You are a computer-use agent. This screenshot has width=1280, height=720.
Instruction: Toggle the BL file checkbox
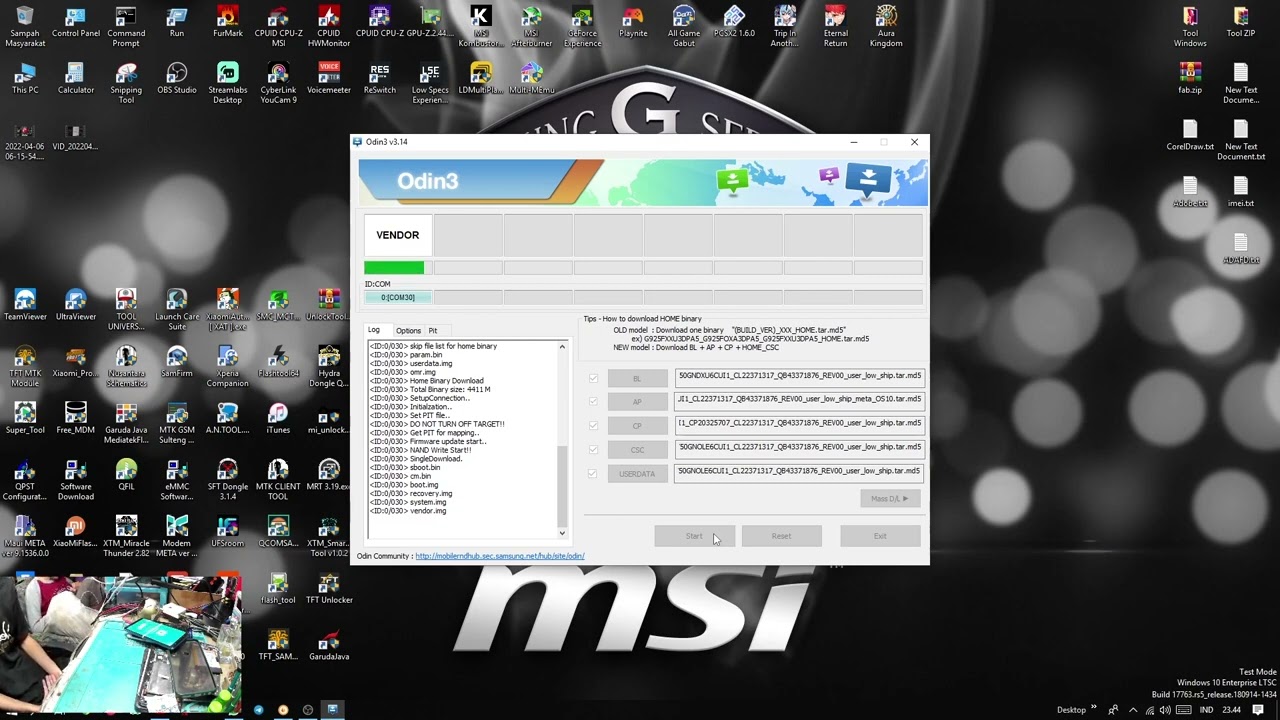click(593, 378)
